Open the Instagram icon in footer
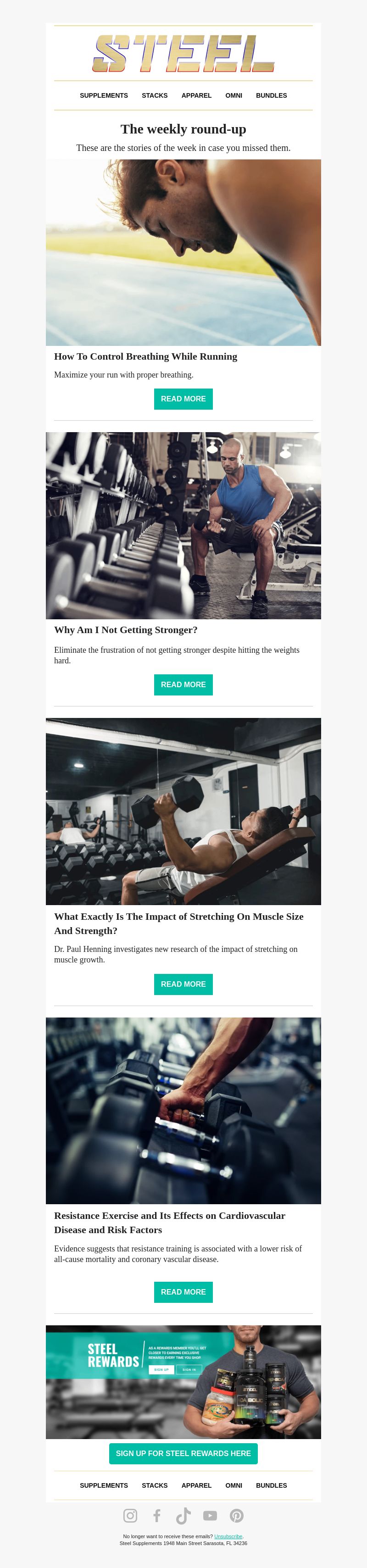 130,1515
